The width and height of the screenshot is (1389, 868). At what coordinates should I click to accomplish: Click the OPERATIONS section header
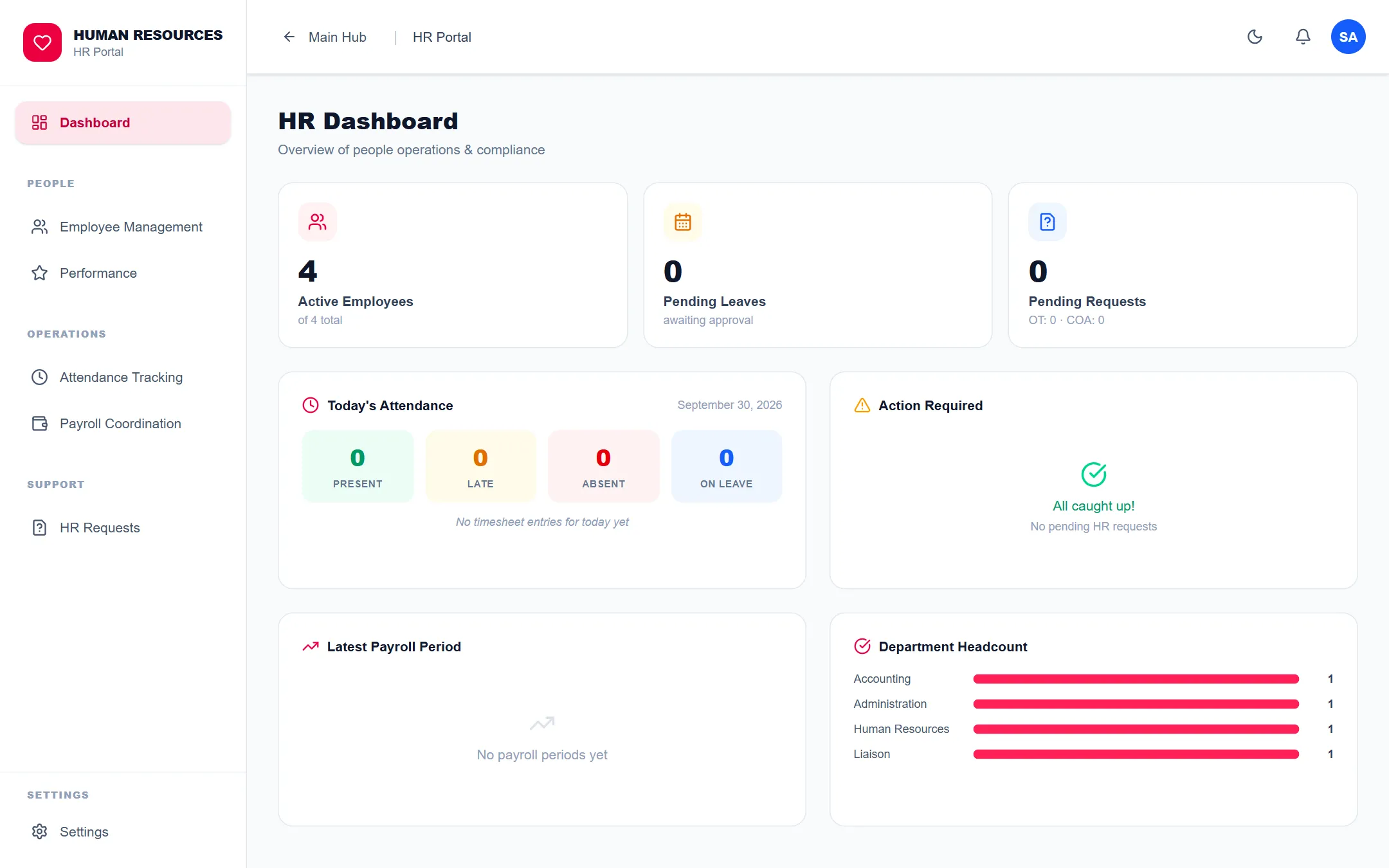coord(66,334)
